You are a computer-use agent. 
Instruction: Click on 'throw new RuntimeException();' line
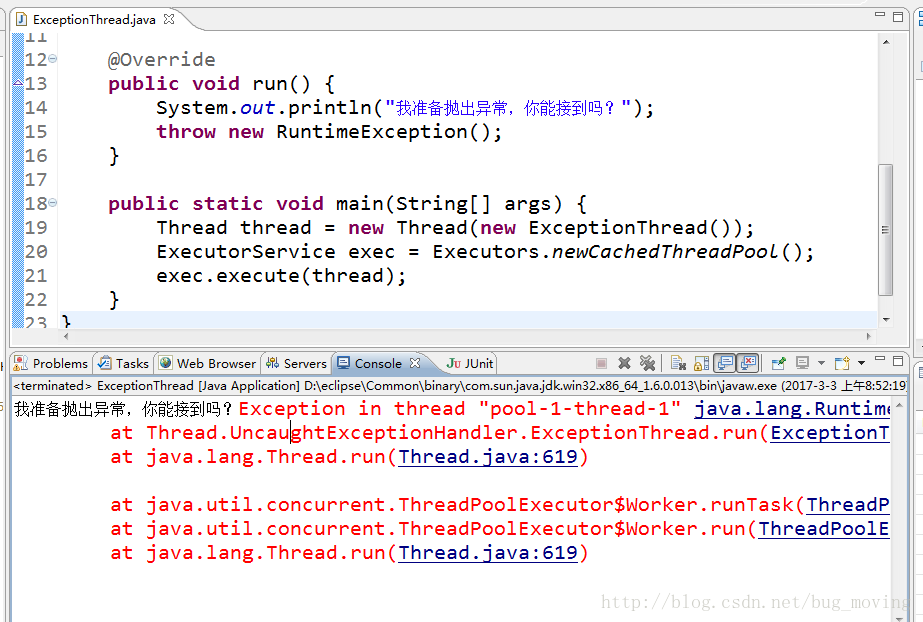pos(329,132)
